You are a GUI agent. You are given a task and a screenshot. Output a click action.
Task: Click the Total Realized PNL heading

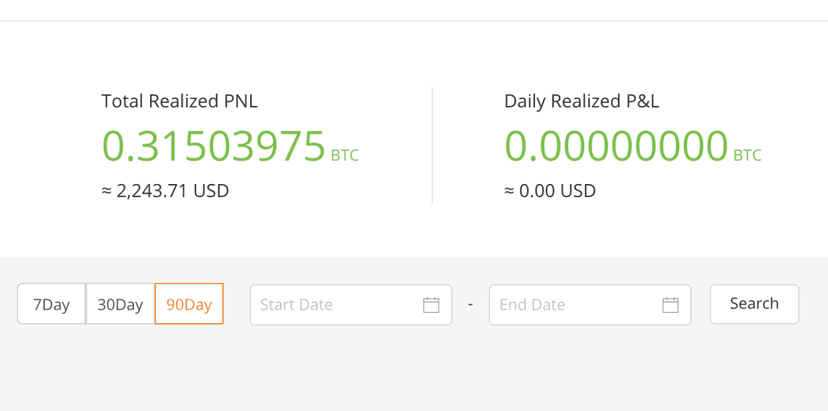pos(180,101)
